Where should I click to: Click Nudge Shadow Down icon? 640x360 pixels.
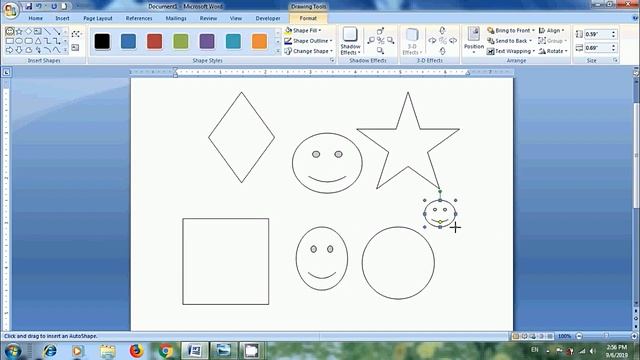coord(380,50)
